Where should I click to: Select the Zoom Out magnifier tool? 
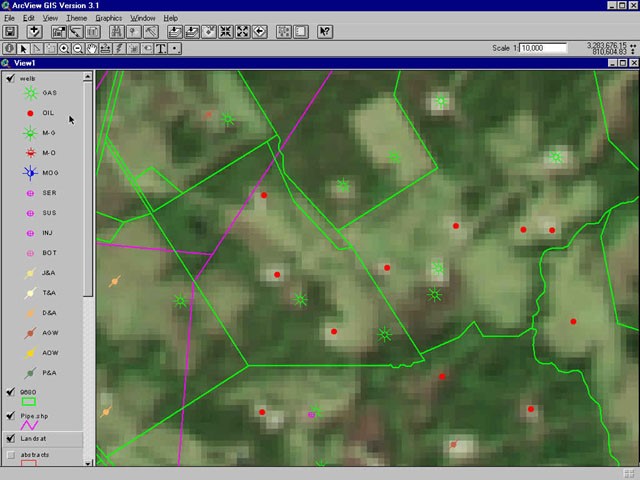[x=78, y=48]
